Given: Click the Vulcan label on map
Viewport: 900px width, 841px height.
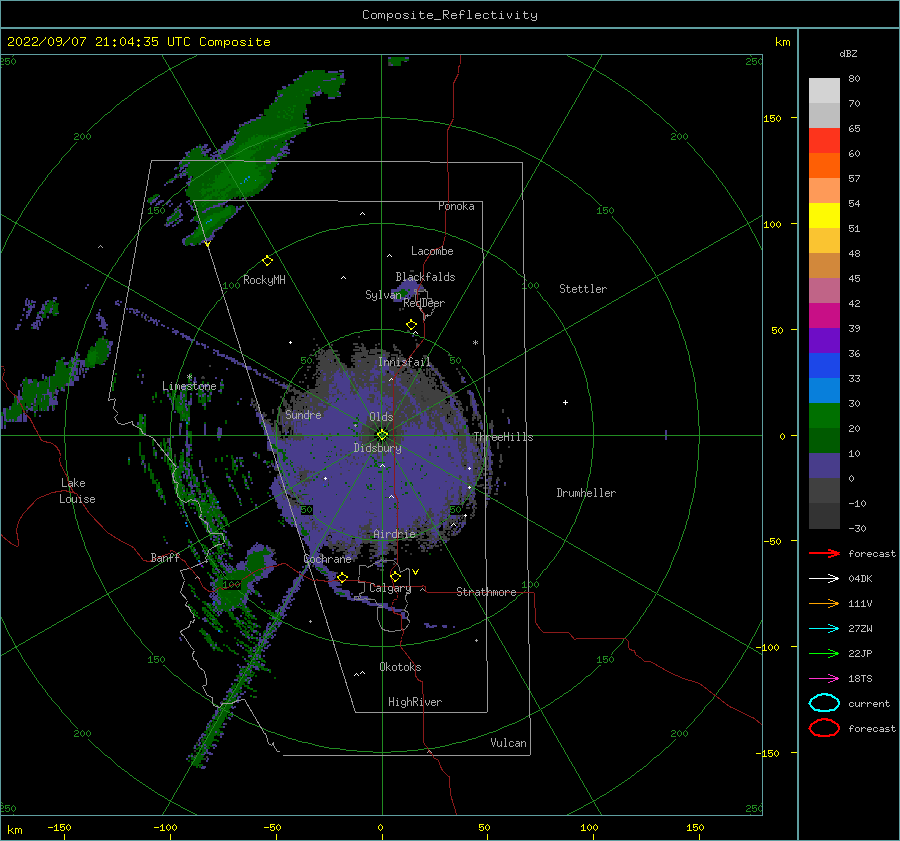Looking at the screenshot, I should (509, 743).
